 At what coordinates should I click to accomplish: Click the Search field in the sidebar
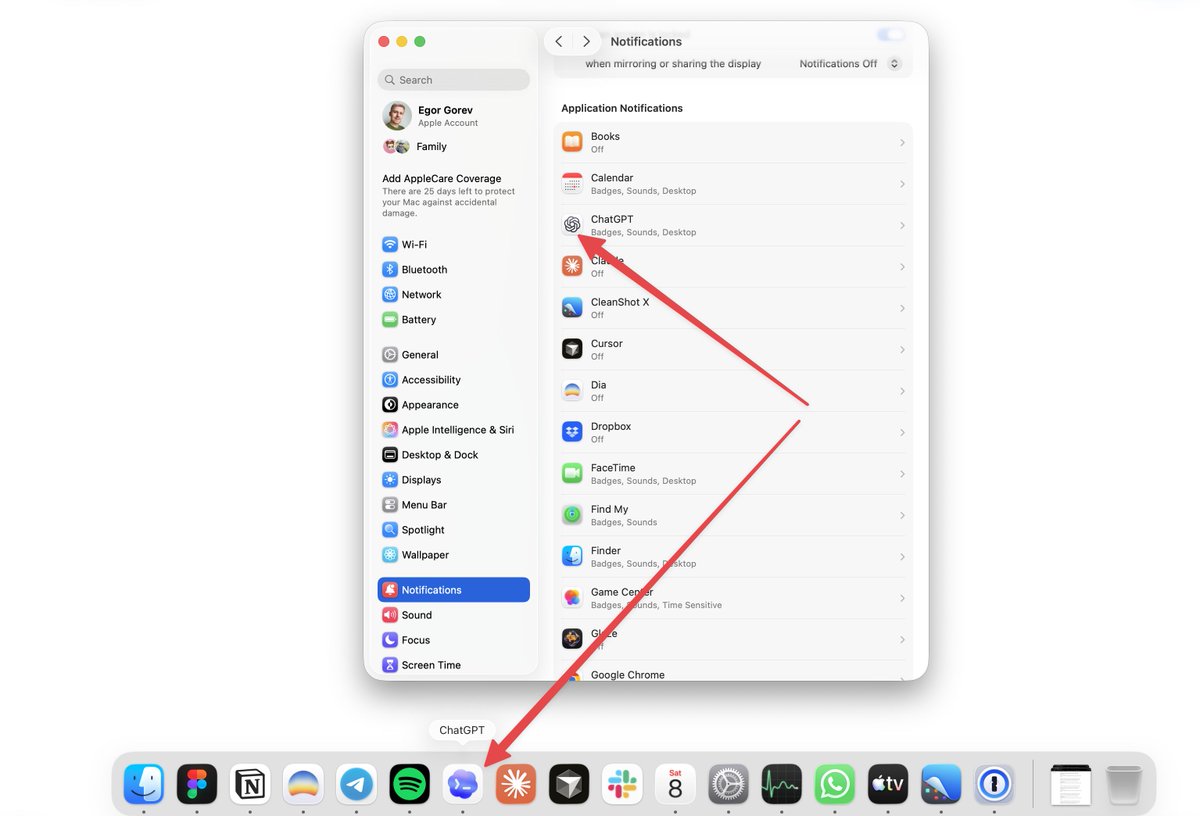[x=453, y=80]
